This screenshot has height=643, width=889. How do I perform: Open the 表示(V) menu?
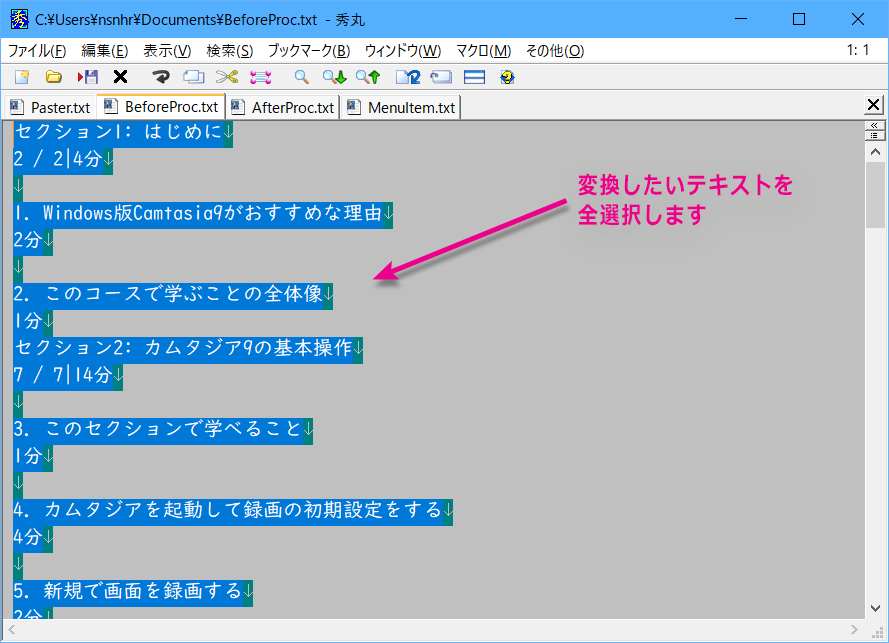pos(167,51)
